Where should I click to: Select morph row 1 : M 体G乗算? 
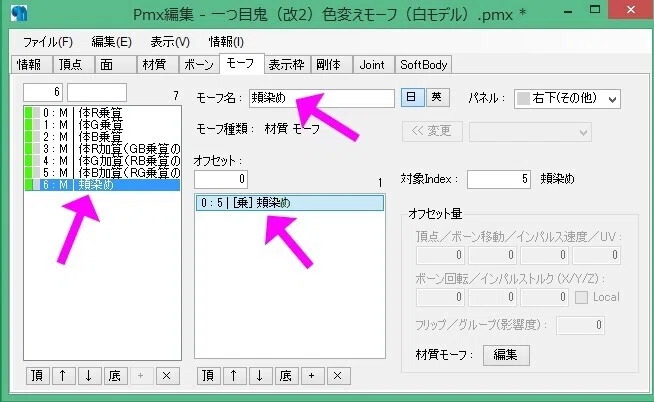point(102,125)
